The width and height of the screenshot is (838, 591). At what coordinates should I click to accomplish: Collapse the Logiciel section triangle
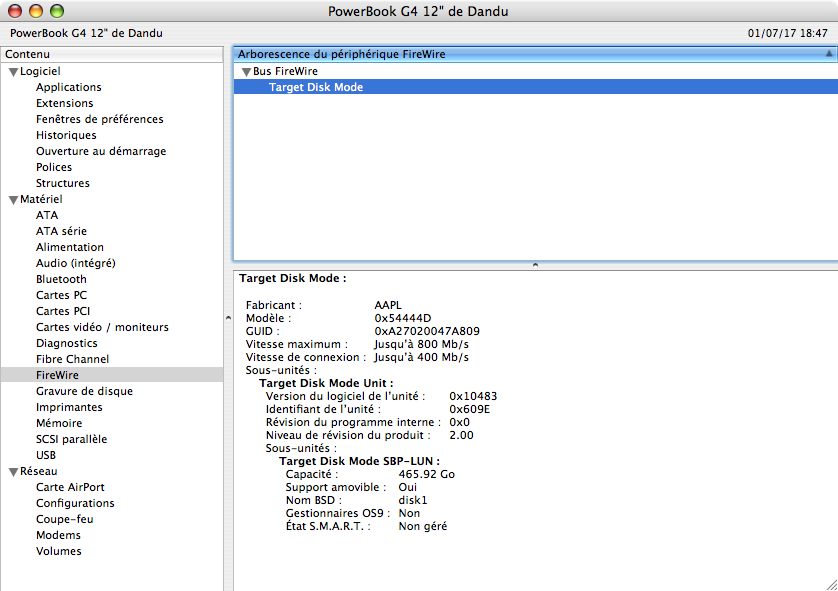pyautogui.click(x=14, y=72)
